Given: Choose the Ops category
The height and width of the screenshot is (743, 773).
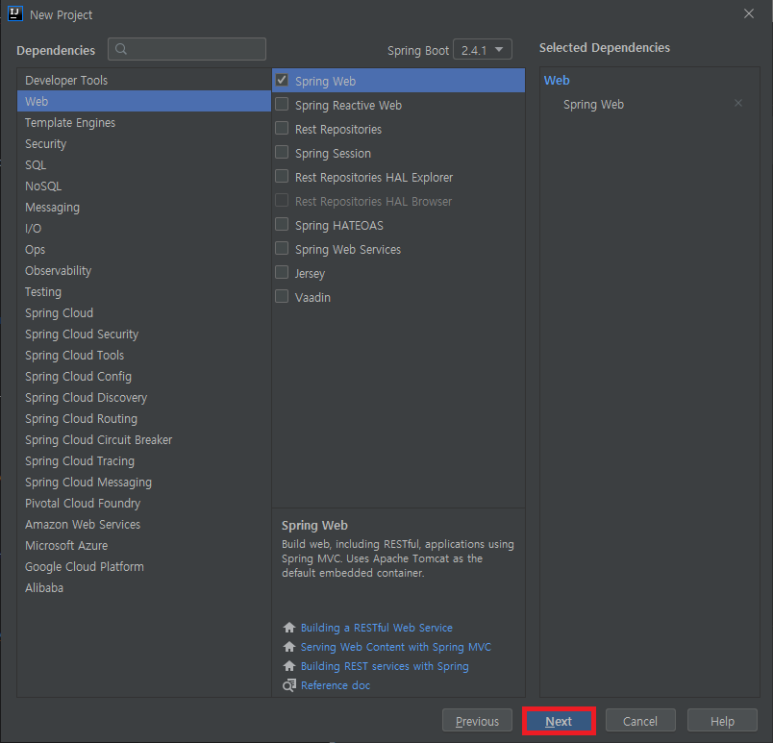Looking at the screenshot, I should coord(144,249).
